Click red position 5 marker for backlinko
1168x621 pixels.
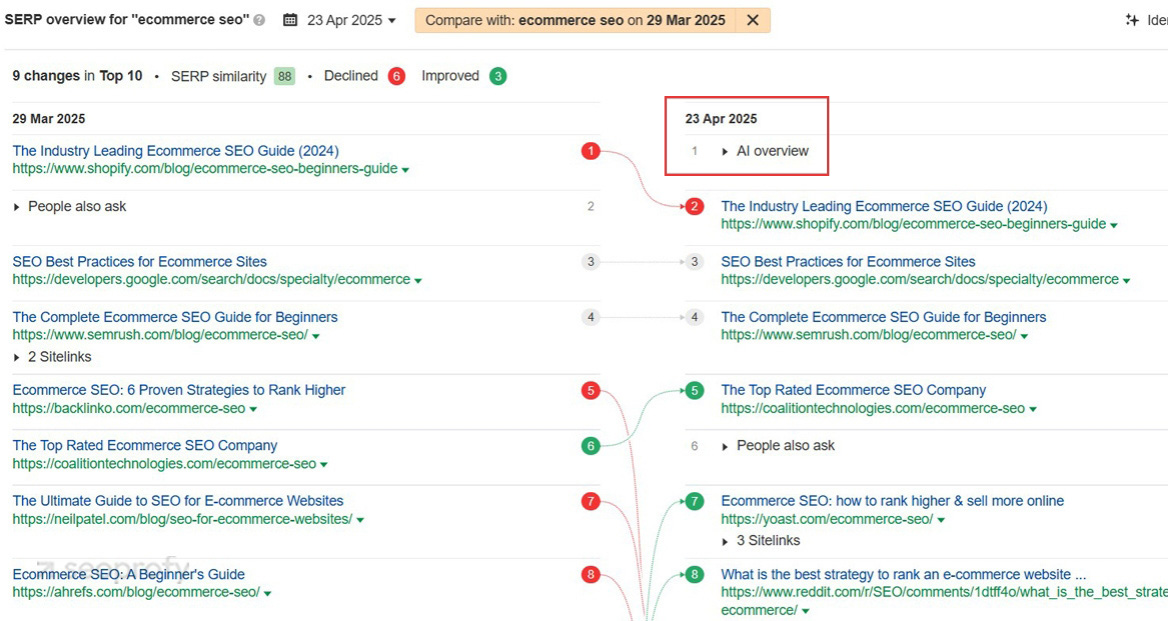591,390
